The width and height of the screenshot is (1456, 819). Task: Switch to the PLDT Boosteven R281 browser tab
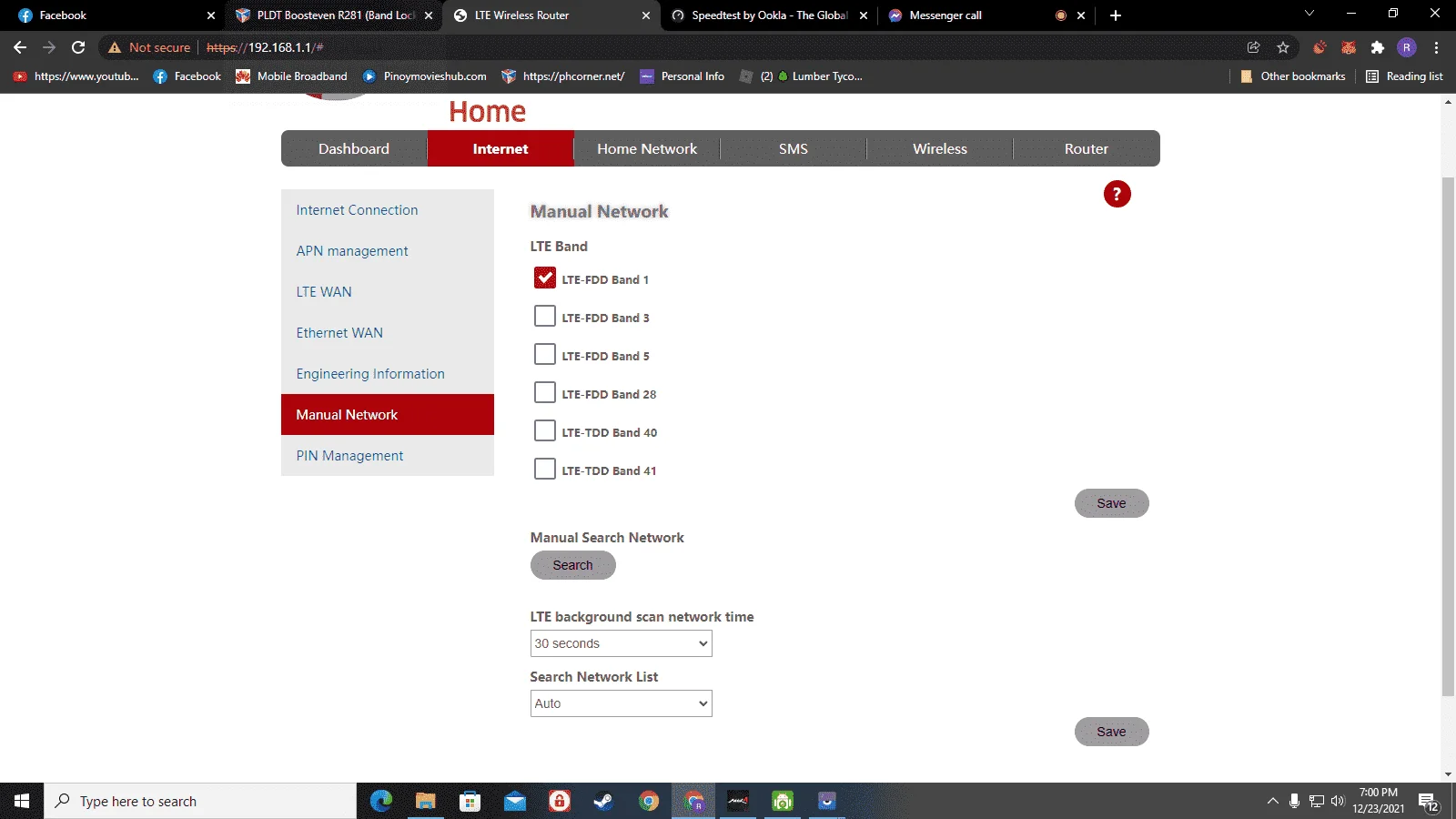point(333,15)
